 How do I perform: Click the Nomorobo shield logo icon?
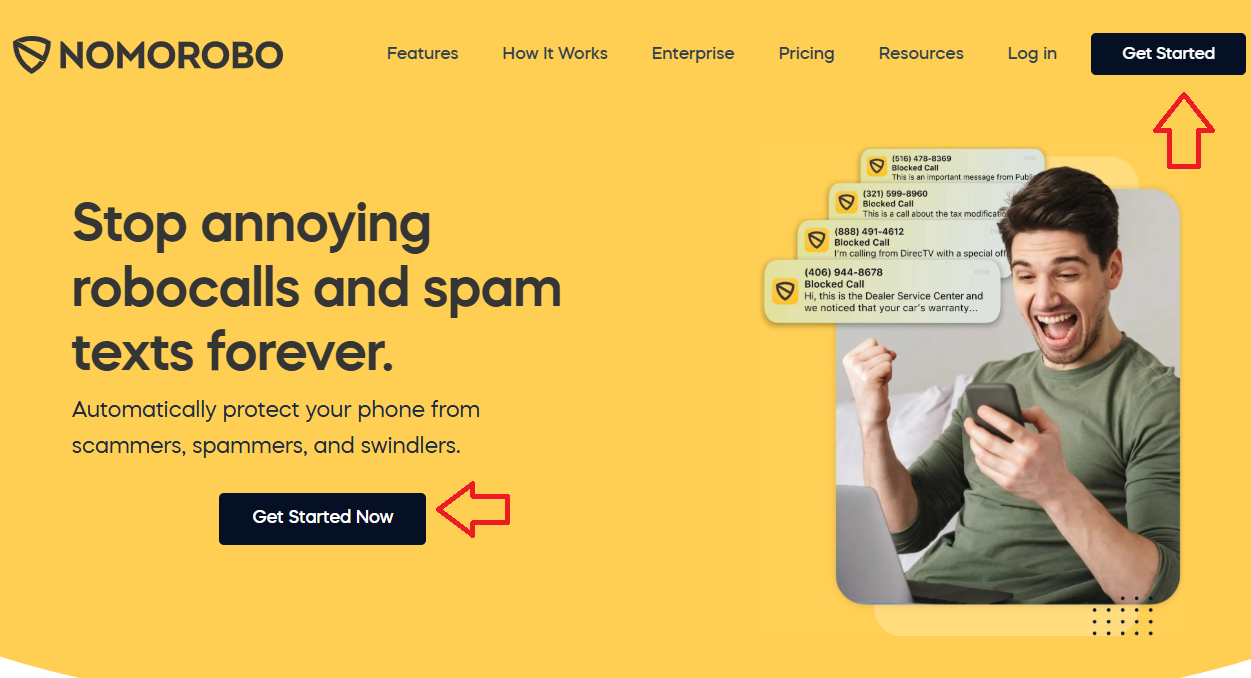[x=31, y=54]
